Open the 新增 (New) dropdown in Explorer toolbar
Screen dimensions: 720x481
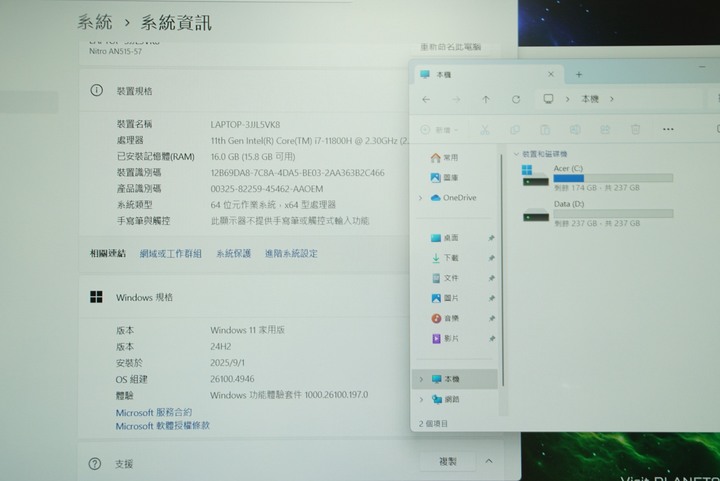(x=439, y=130)
